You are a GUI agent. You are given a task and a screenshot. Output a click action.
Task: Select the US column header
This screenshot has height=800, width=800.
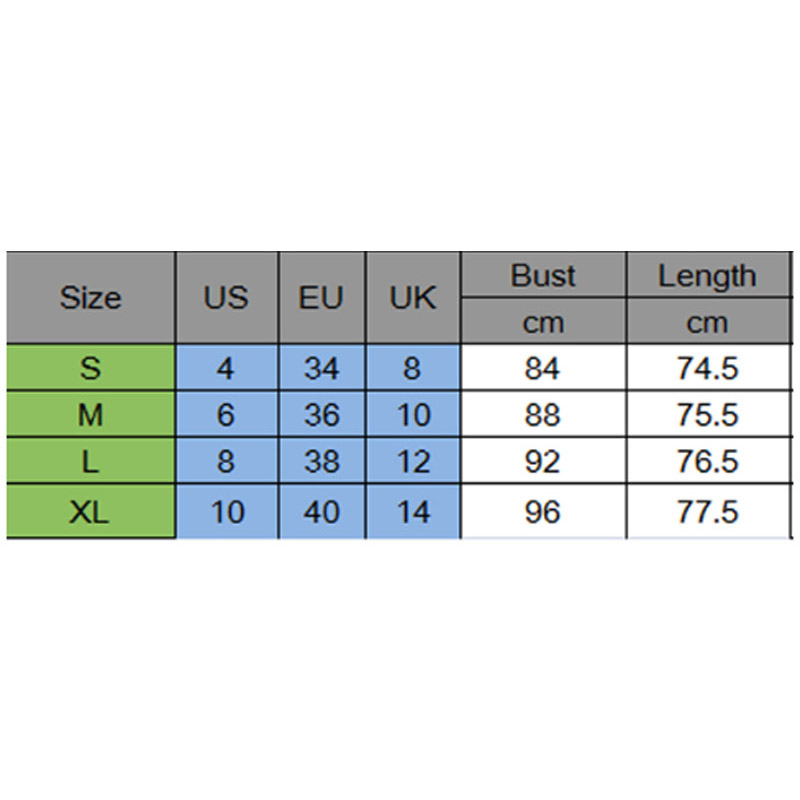coord(226,298)
